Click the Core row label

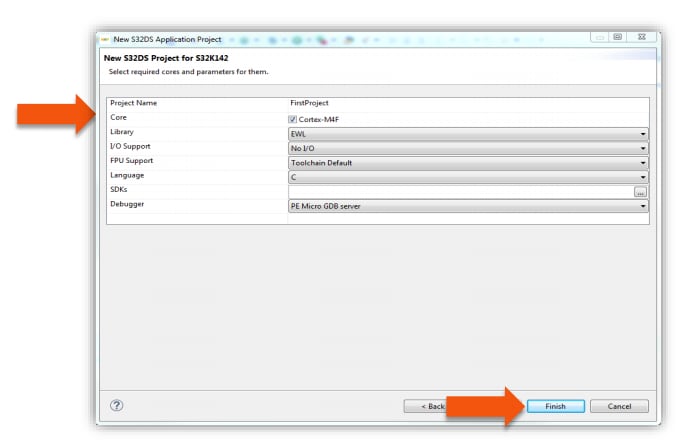pyautogui.click(x=118, y=118)
